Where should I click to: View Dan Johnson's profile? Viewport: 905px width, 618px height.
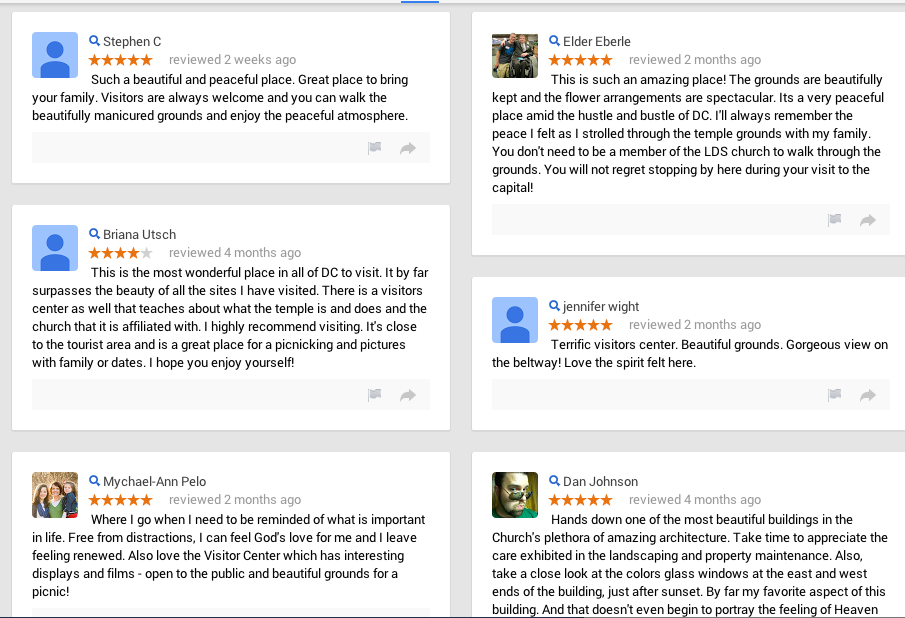600,482
